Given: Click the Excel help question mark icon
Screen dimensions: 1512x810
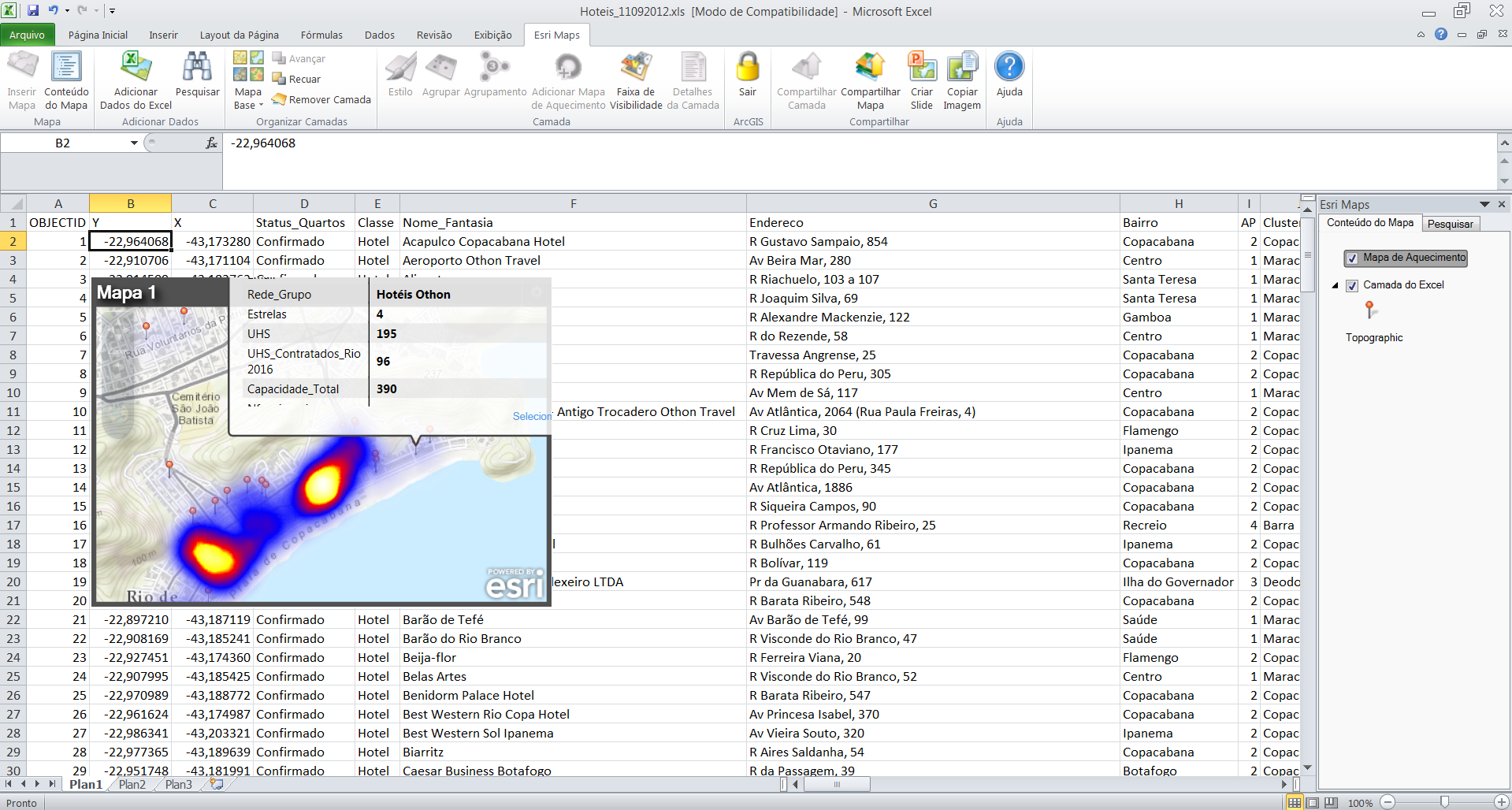Looking at the screenshot, I should (1441, 34).
